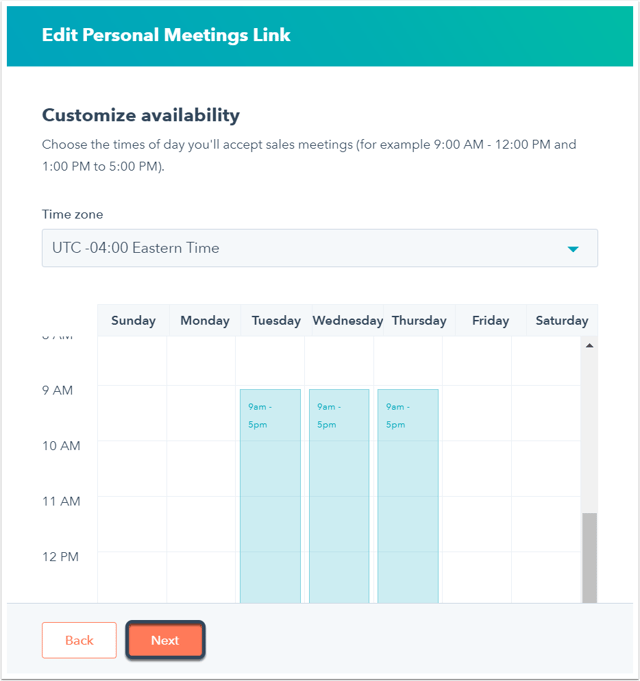
Task: Click the scrollbar up arrow in calendar
Action: coord(589,346)
